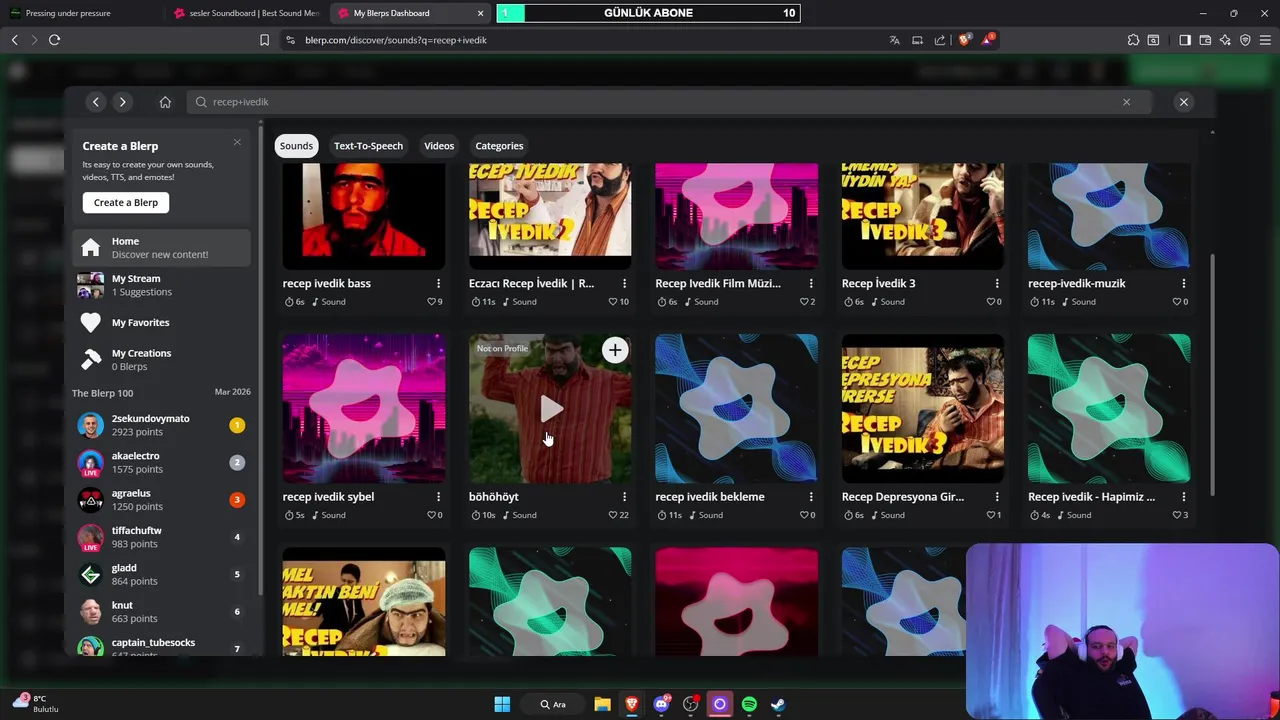This screenshot has height=720, width=1280.
Task: Open options menu for recep ivedik sybel
Action: pos(438,496)
